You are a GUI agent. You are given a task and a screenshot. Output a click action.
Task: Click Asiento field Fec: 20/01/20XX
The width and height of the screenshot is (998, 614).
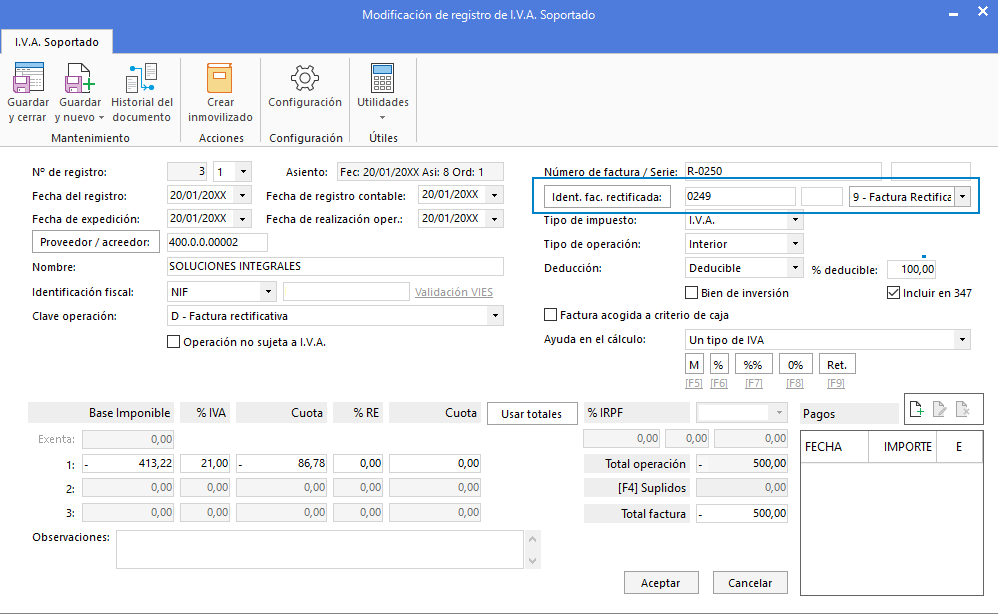(x=420, y=172)
